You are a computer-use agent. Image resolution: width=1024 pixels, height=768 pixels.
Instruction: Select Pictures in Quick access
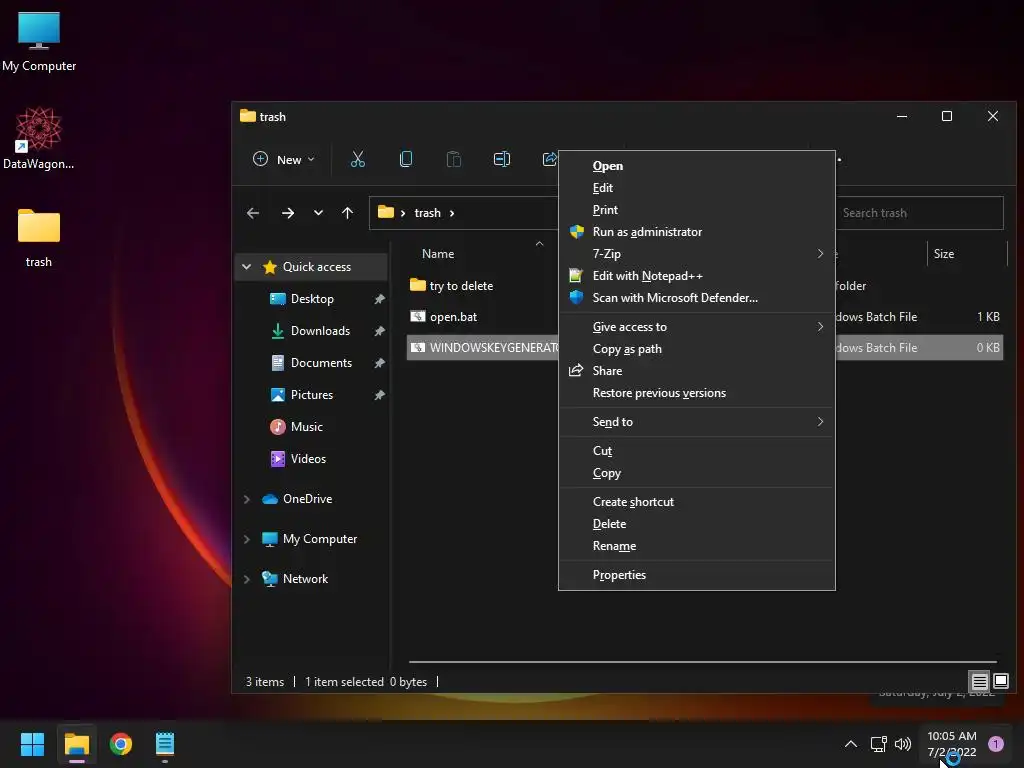(x=312, y=394)
